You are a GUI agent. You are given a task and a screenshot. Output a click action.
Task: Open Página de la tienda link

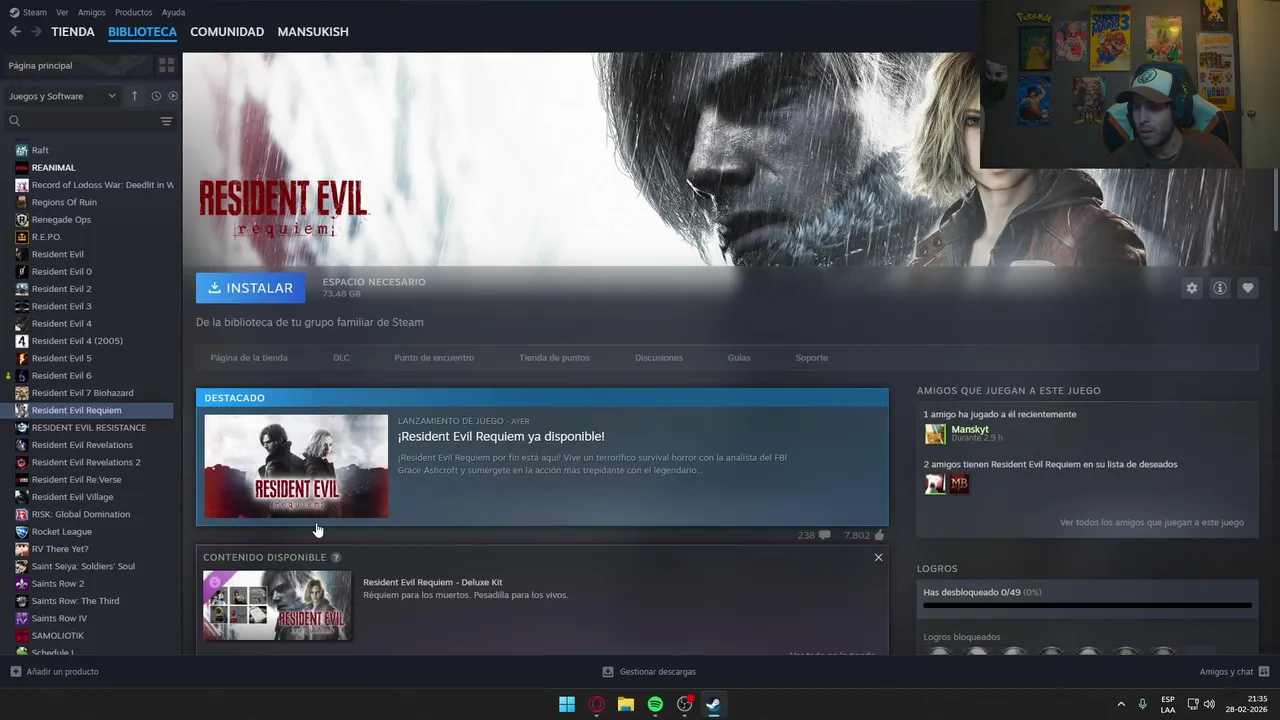coord(249,358)
